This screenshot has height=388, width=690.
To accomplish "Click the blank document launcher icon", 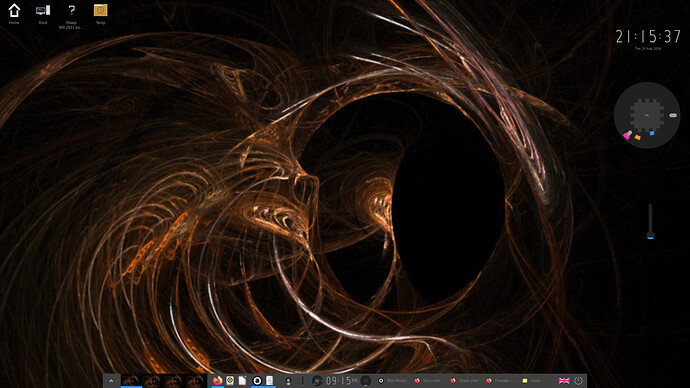I will click(x=242, y=381).
